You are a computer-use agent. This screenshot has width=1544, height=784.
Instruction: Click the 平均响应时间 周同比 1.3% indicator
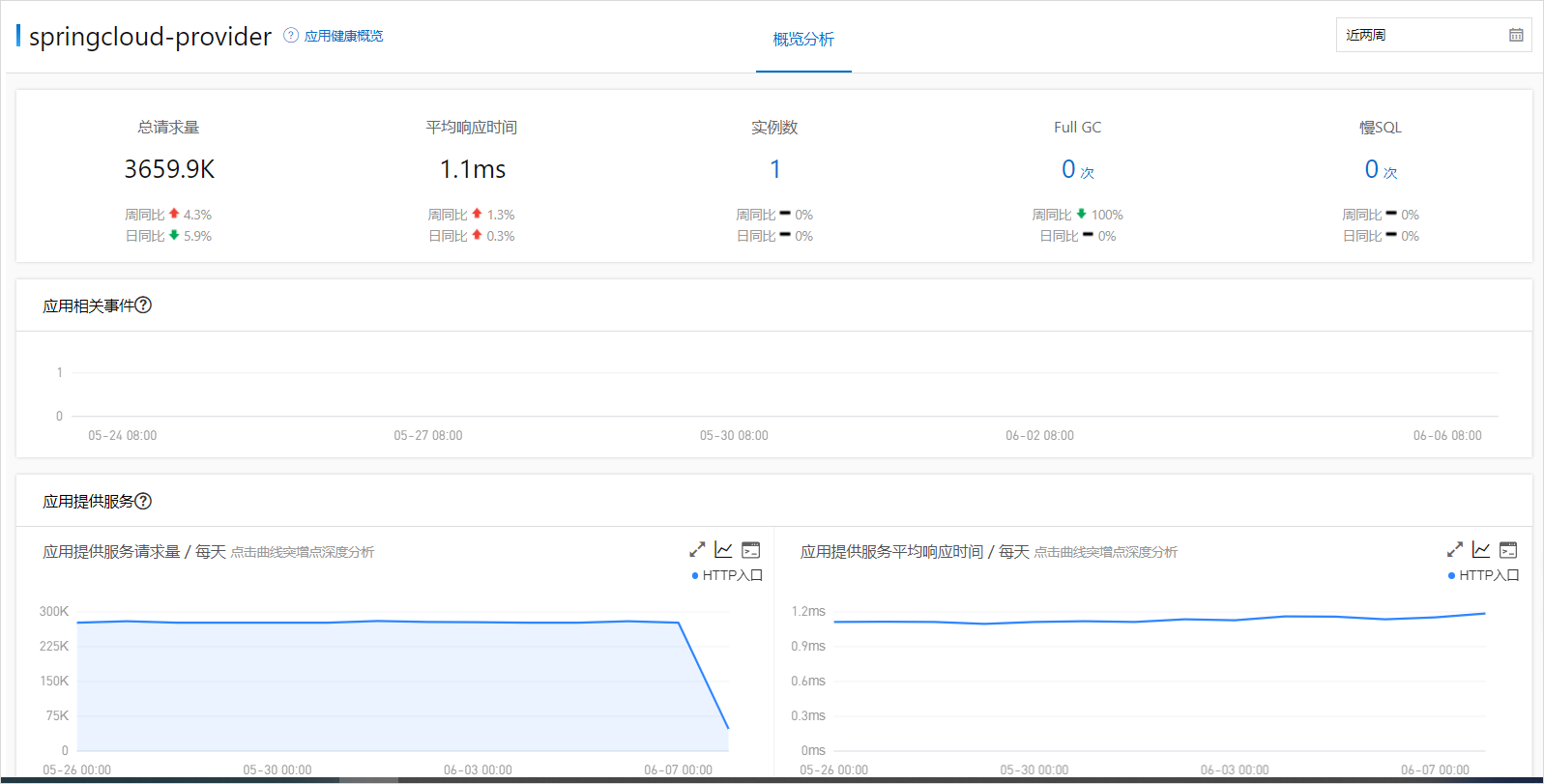472,215
